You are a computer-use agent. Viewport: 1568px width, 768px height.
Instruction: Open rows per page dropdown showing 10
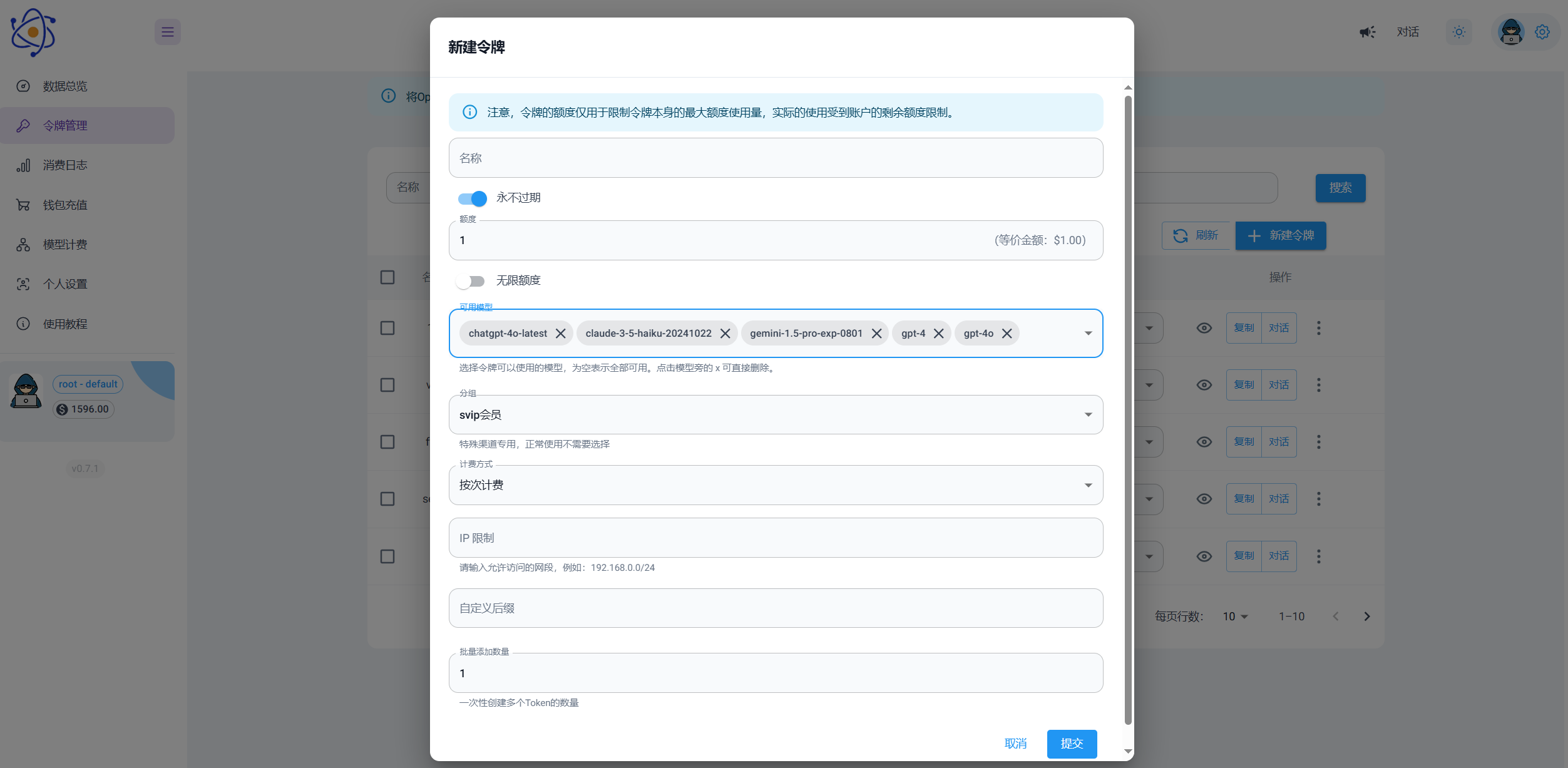click(x=1236, y=617)
